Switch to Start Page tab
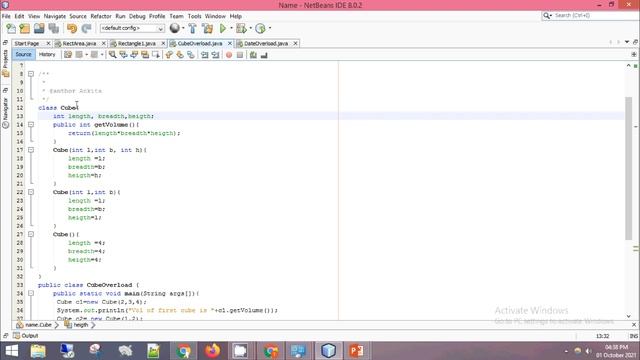Viewport: 640px width, 360px height. (27, 43)
